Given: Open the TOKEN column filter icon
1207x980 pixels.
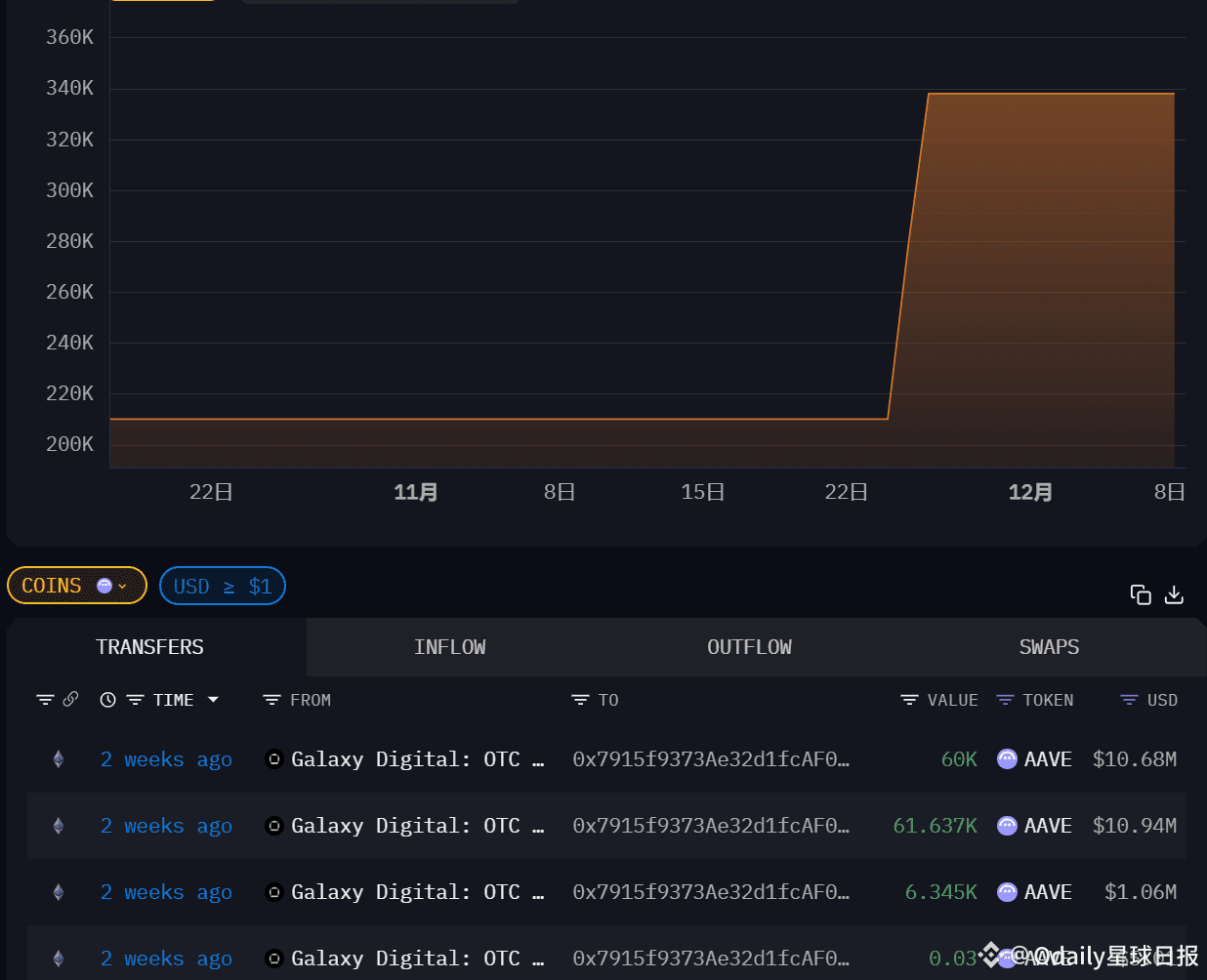Looking at the screenshot, I should tap(1005, 700).
